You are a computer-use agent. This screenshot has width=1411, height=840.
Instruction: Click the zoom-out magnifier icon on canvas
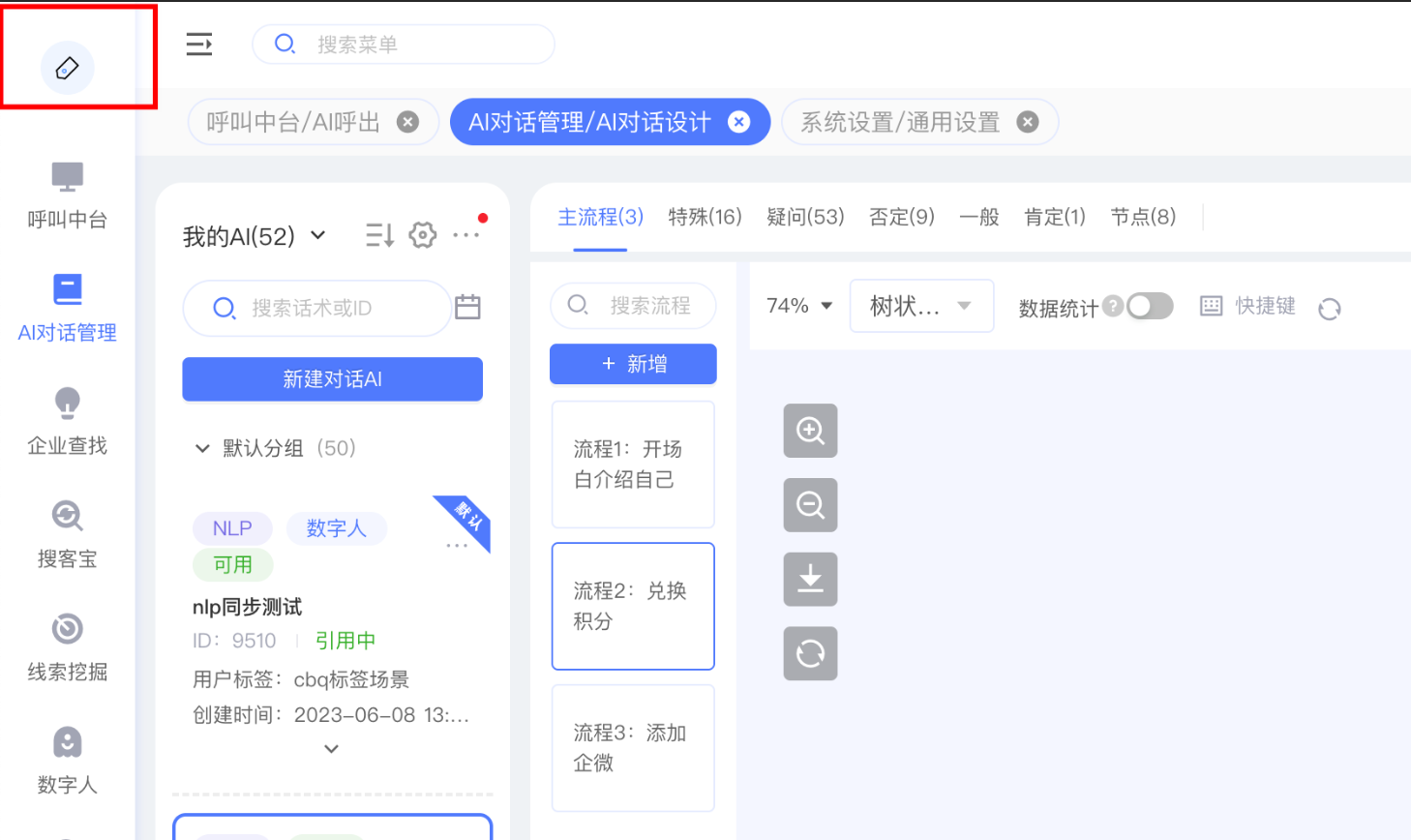coord(810,505)
